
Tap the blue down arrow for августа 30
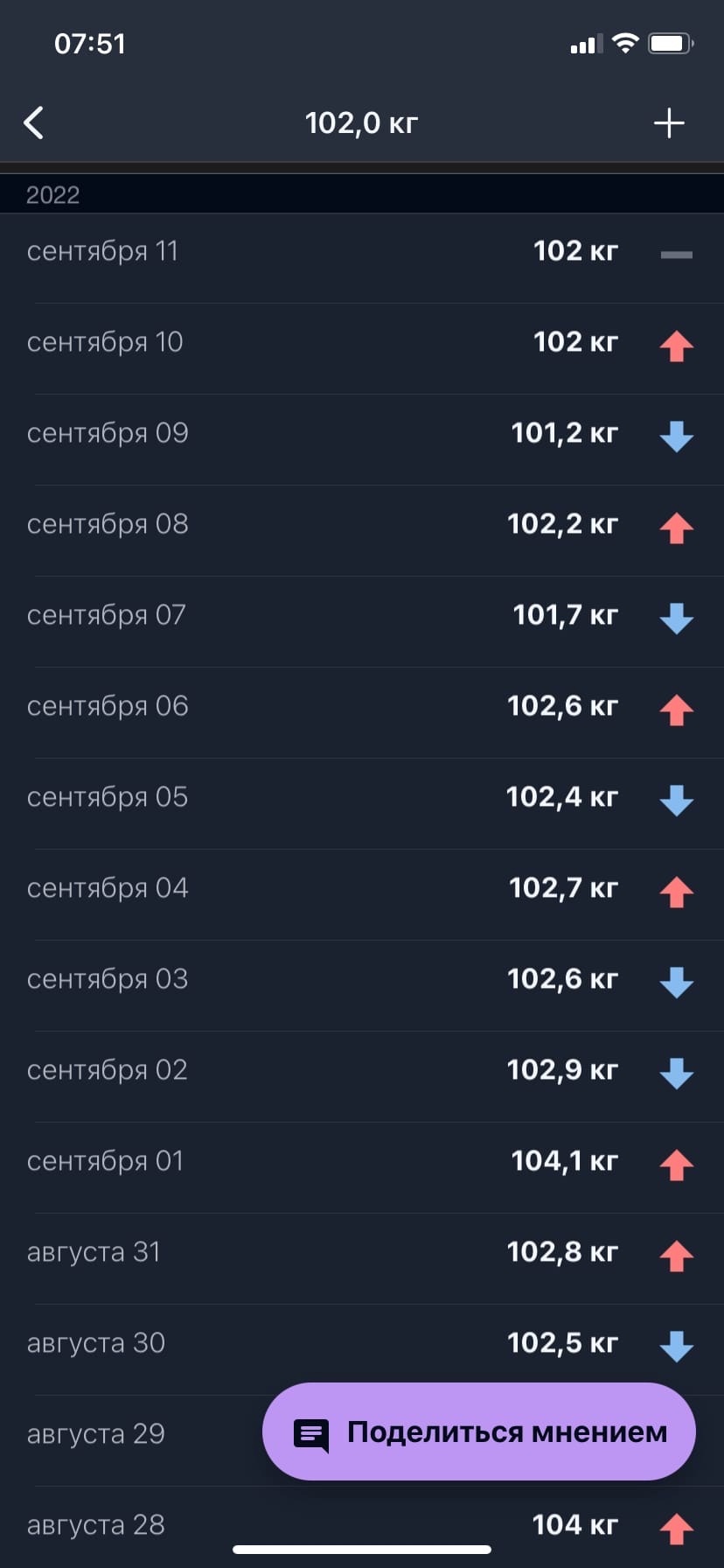pos(676,1347)
